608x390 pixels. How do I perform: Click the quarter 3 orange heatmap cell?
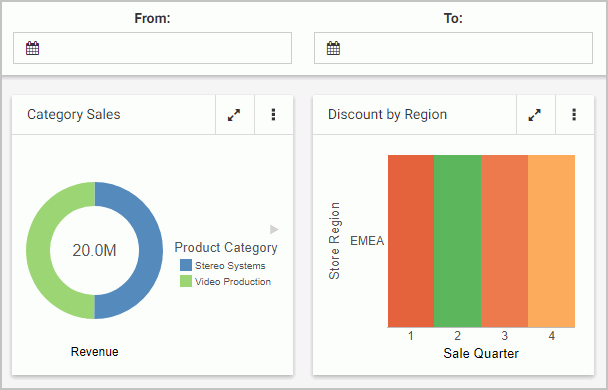pos(504,241)
